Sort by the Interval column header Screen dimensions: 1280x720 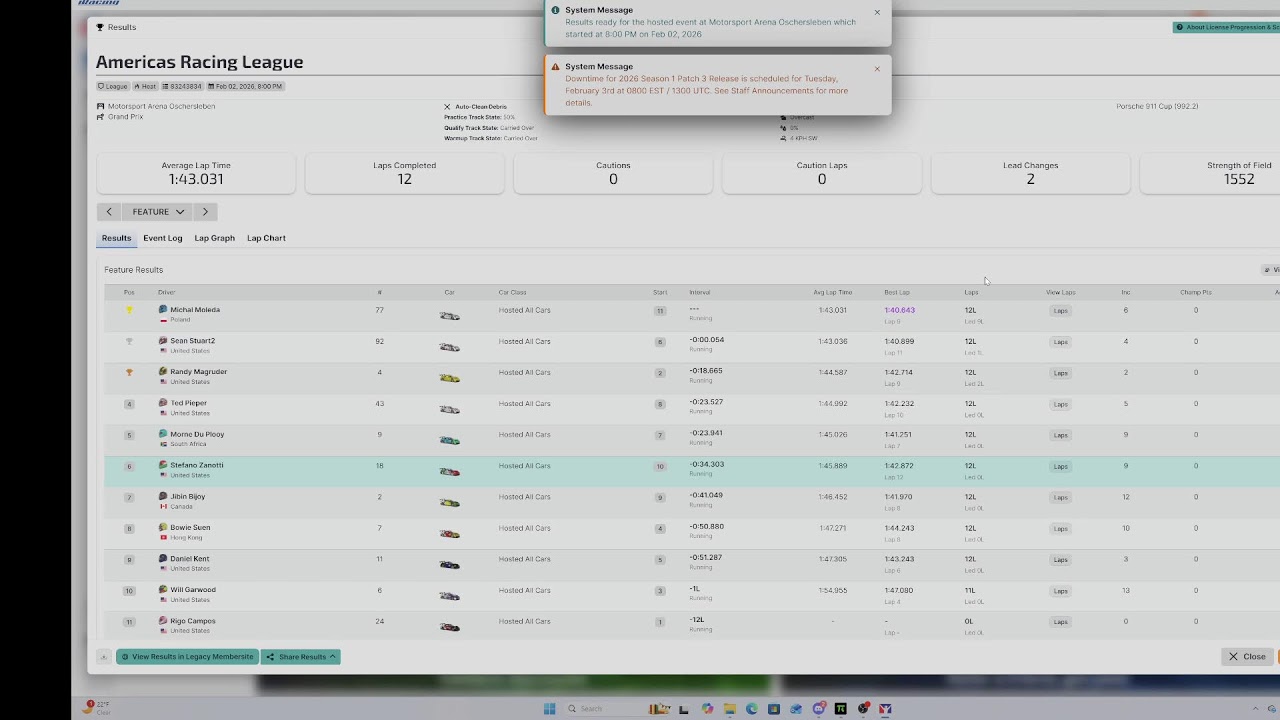700,292
